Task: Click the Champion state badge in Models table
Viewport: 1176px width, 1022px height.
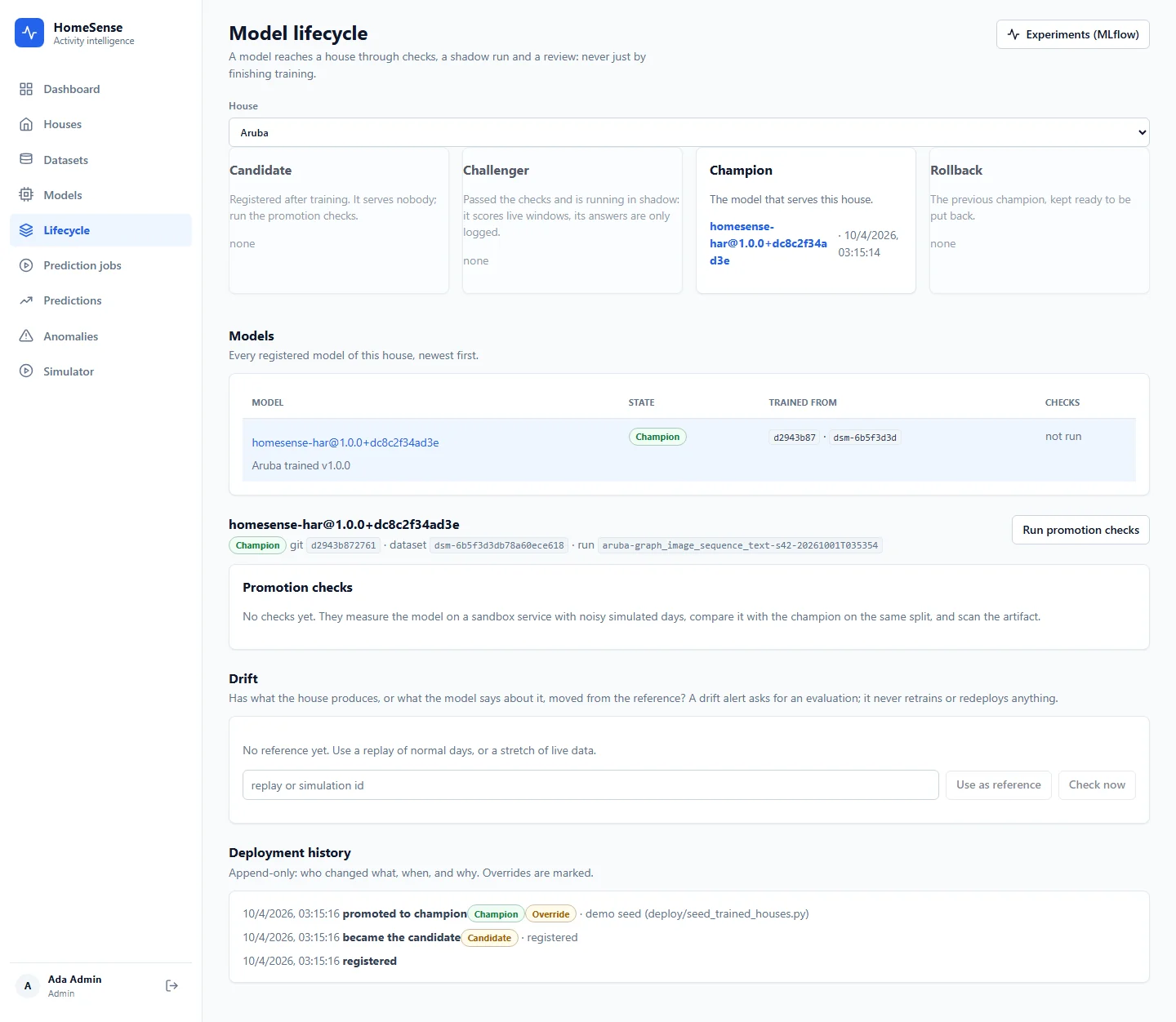Action: pos(657,437)
